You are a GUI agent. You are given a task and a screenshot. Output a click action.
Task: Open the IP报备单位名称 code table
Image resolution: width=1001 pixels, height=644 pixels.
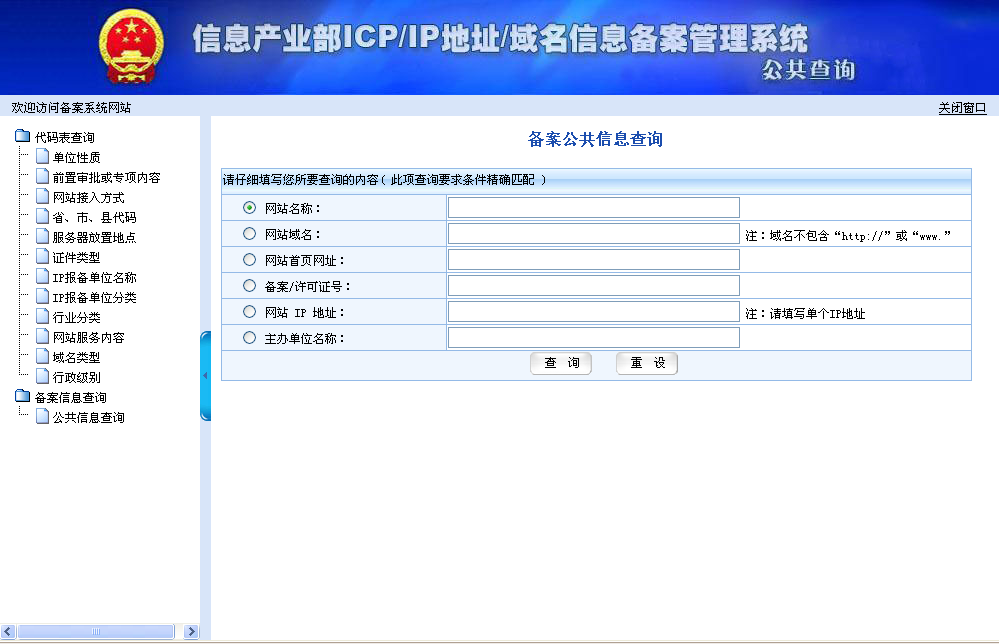pyautogui.click(x=94, y=277)
